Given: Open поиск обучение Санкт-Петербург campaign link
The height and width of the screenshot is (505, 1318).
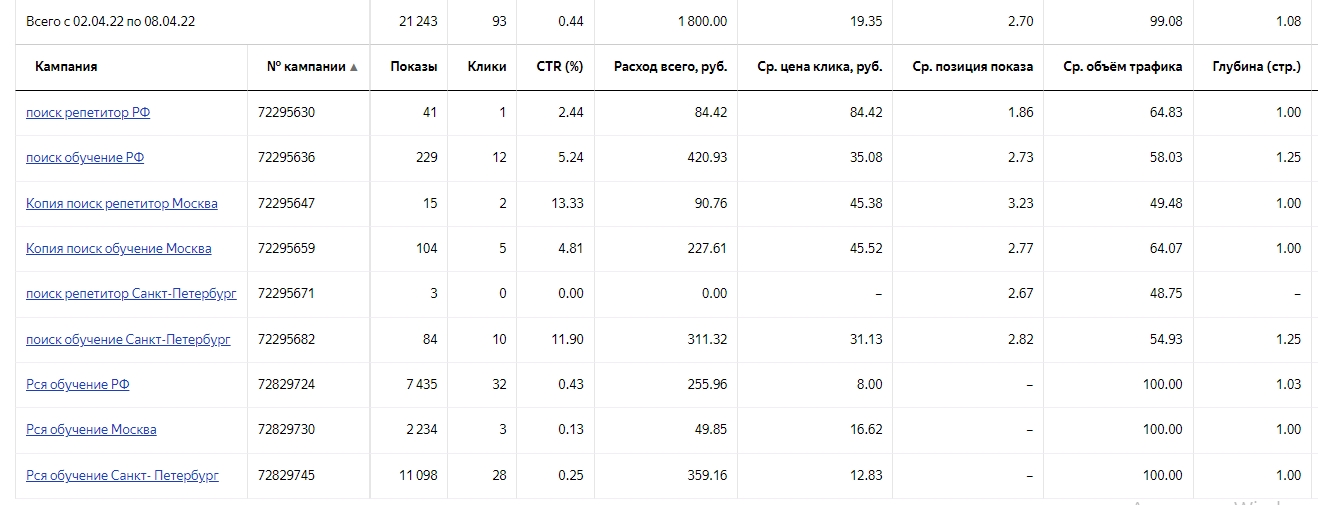Looking at the screenshot, I should [128, 339].
